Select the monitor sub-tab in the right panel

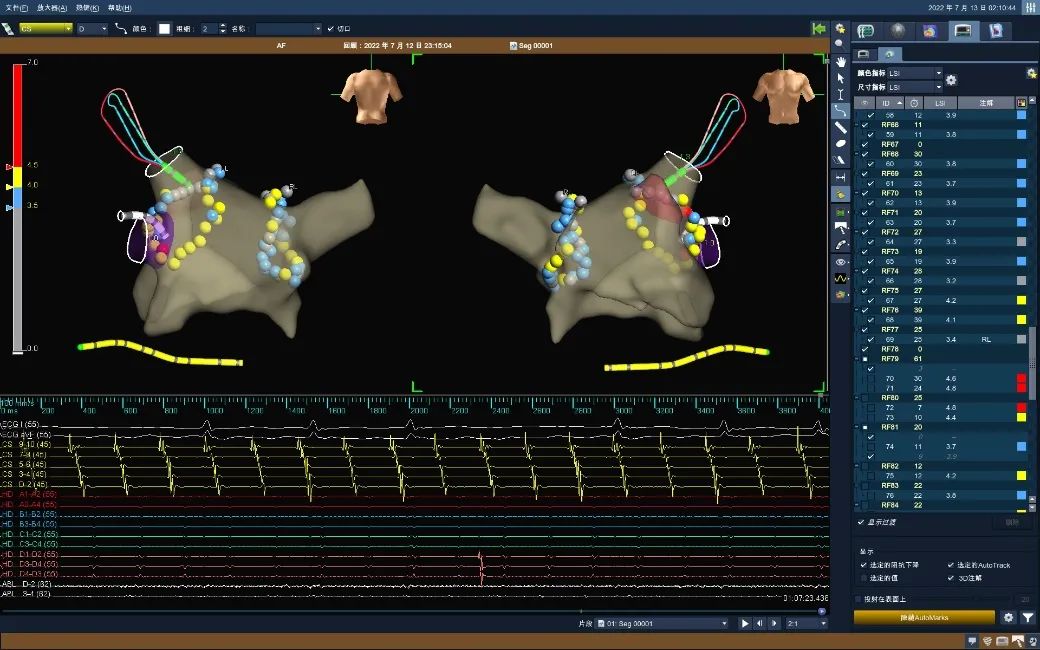[864, 54]
